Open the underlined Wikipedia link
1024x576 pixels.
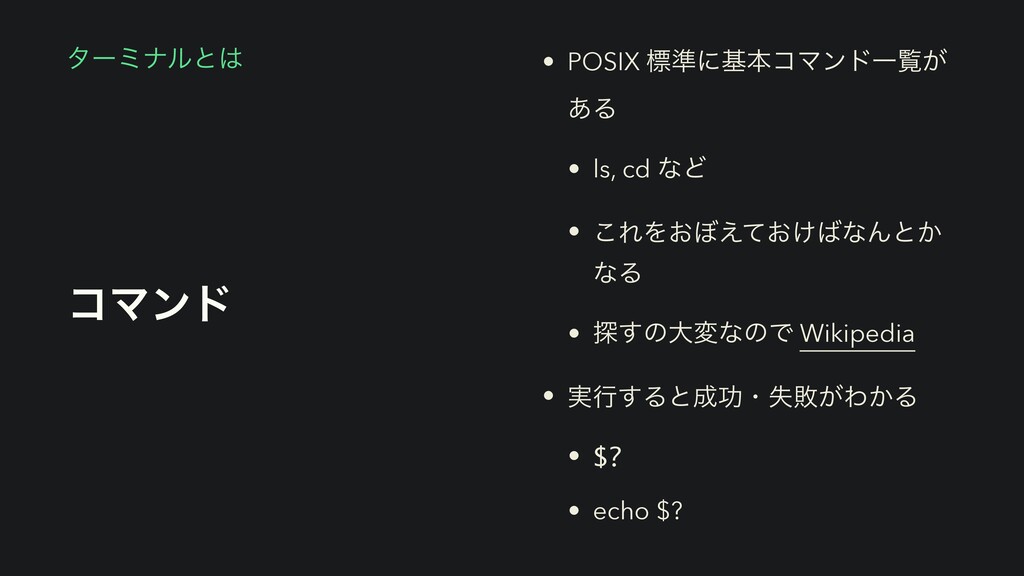pyautogui.click(x=857, y=334)
